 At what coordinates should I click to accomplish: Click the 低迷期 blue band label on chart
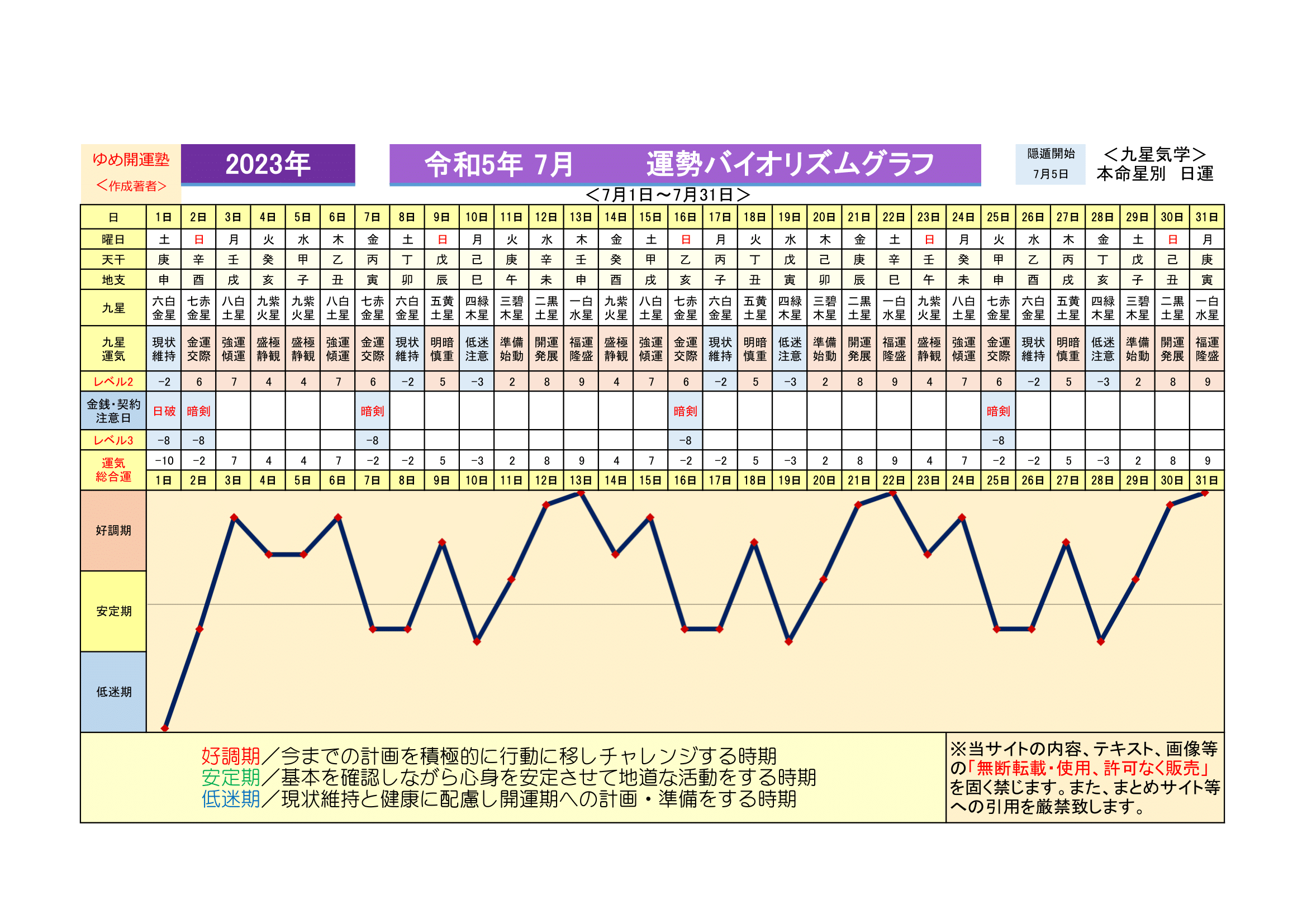coord(113,692)
